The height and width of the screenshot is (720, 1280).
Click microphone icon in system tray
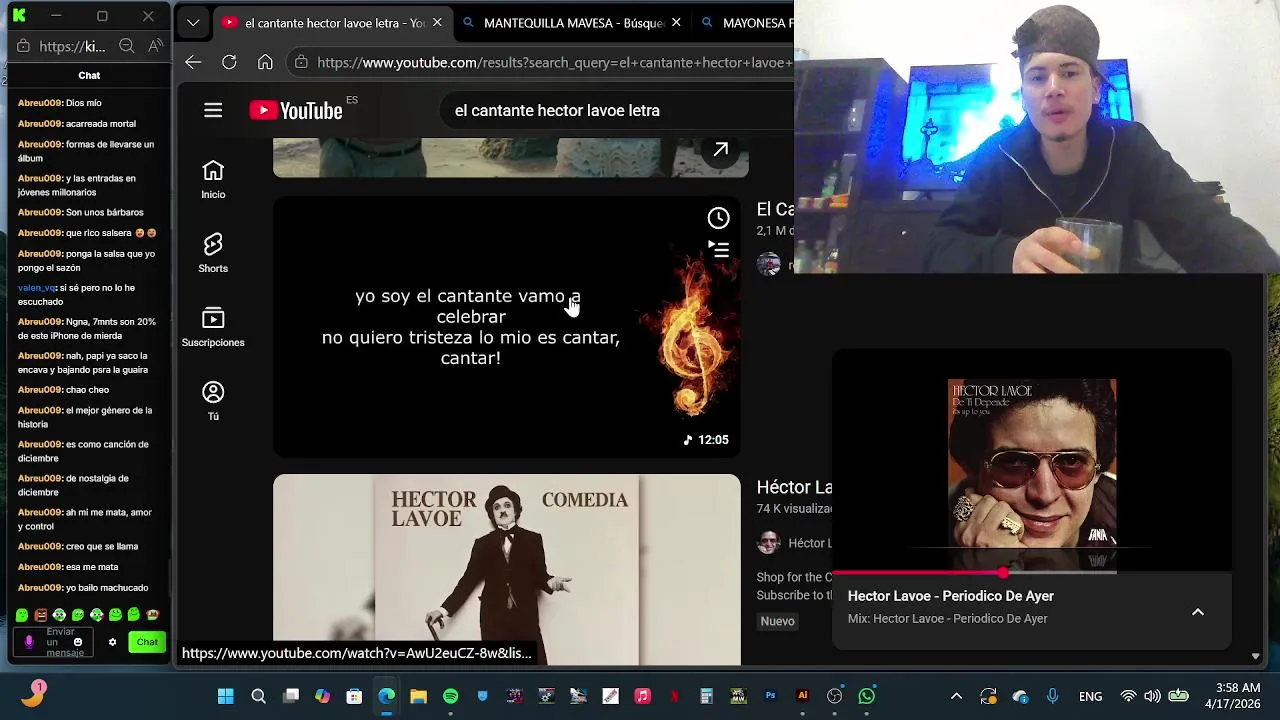tap(1052, 696)
